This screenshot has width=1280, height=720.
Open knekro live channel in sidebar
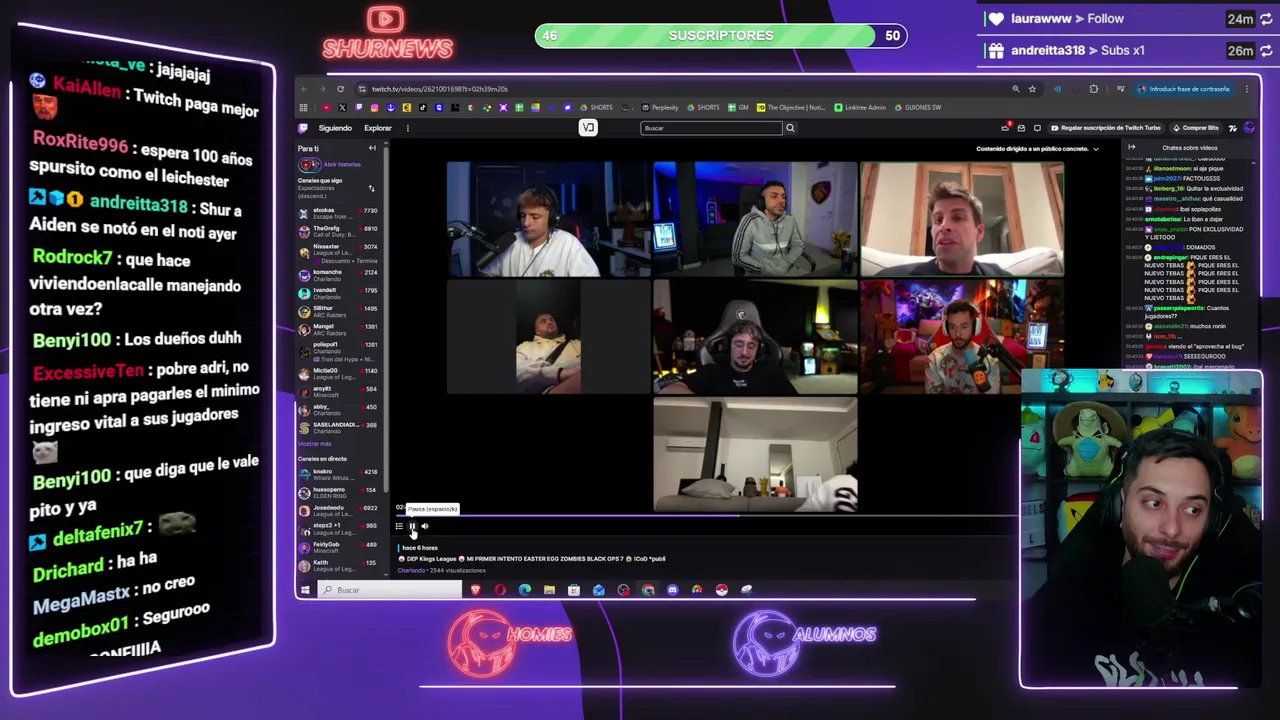click(337, 473)
